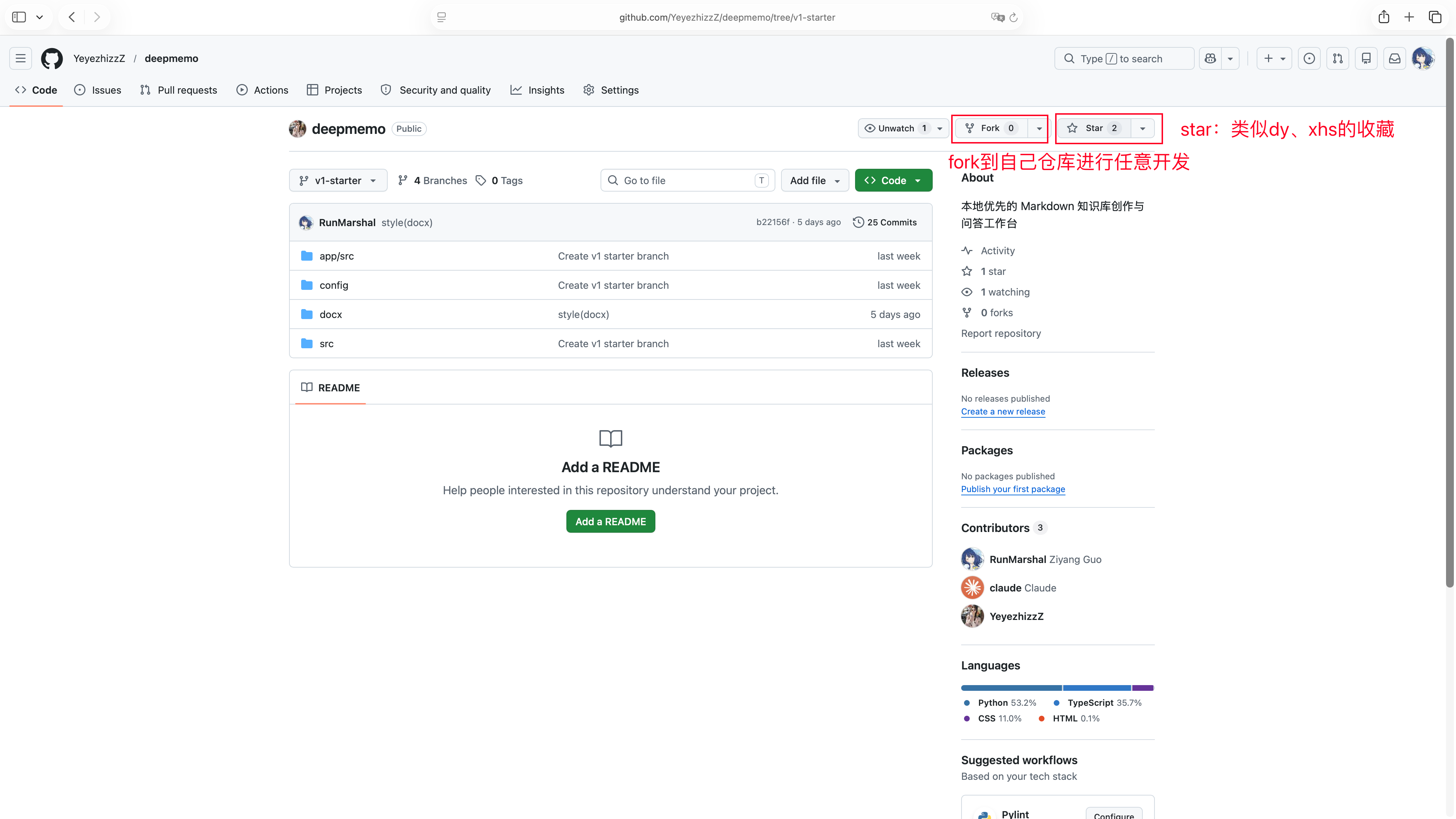The height and width of the screenshot is (819, 1456).
Task: Open a new Safari tab
Action: (1409, 17)
